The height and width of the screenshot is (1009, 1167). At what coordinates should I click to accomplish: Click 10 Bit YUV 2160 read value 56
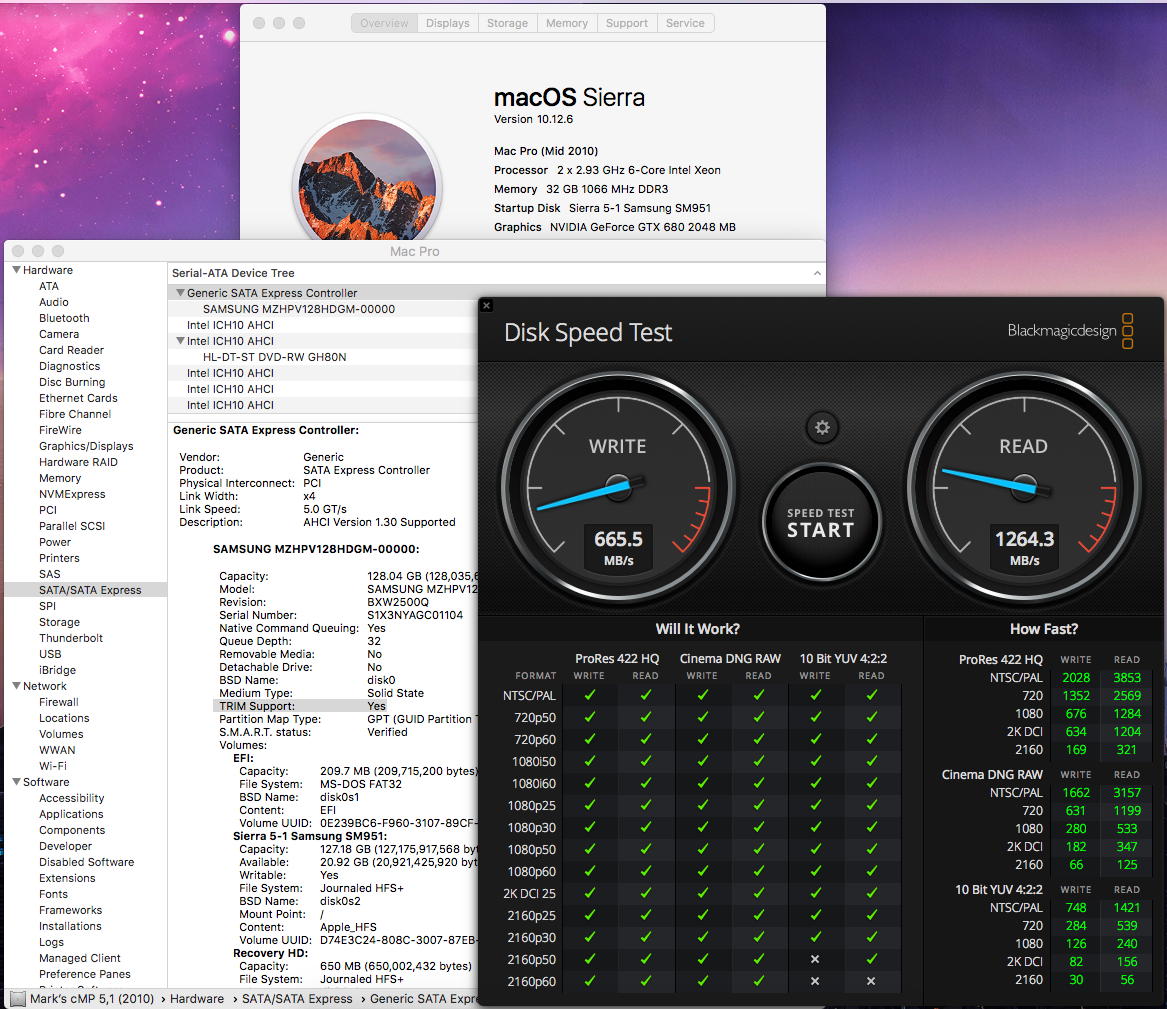click(1127, 980)
